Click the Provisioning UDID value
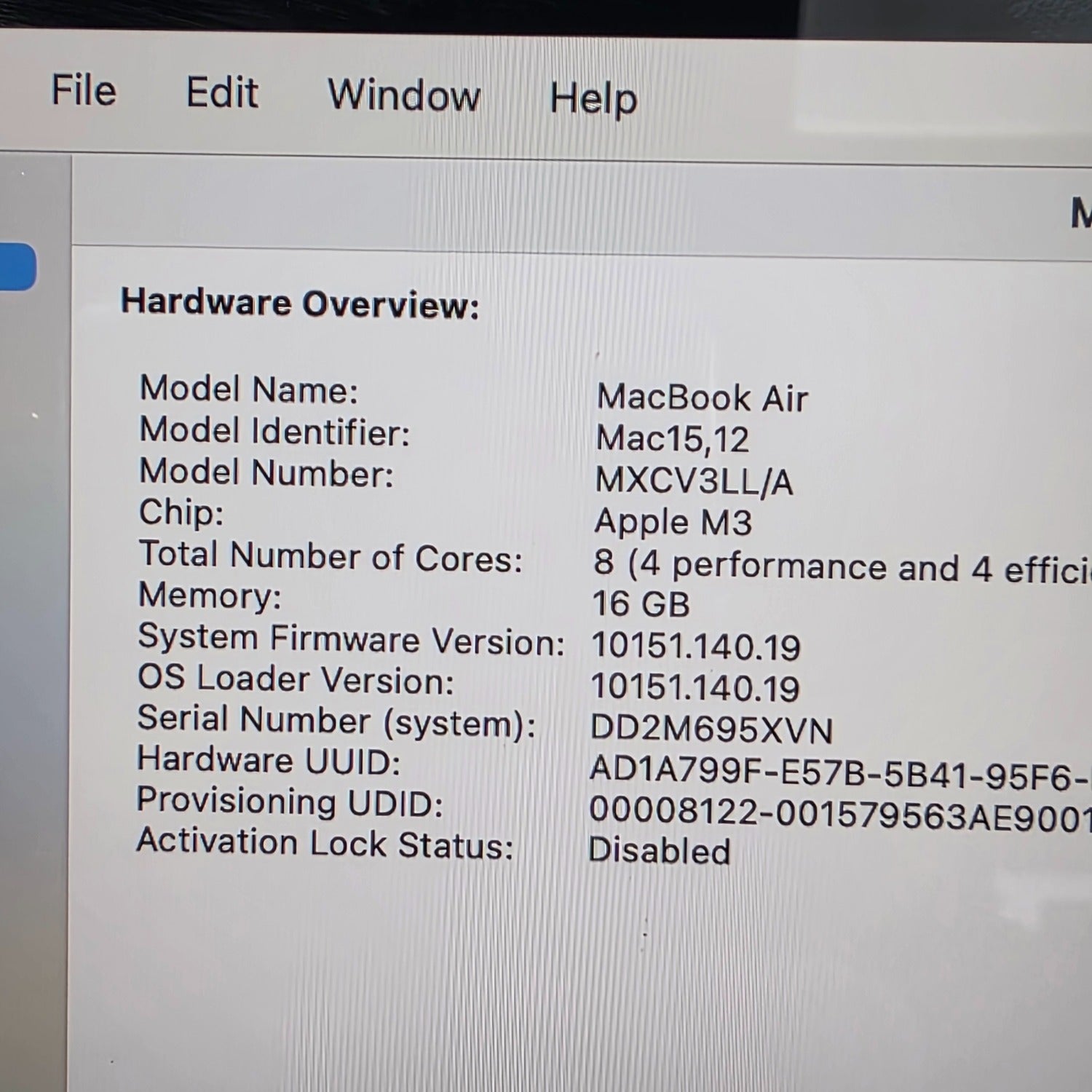The width and height of the screenshot is (1092, 1092). (837, 812)
